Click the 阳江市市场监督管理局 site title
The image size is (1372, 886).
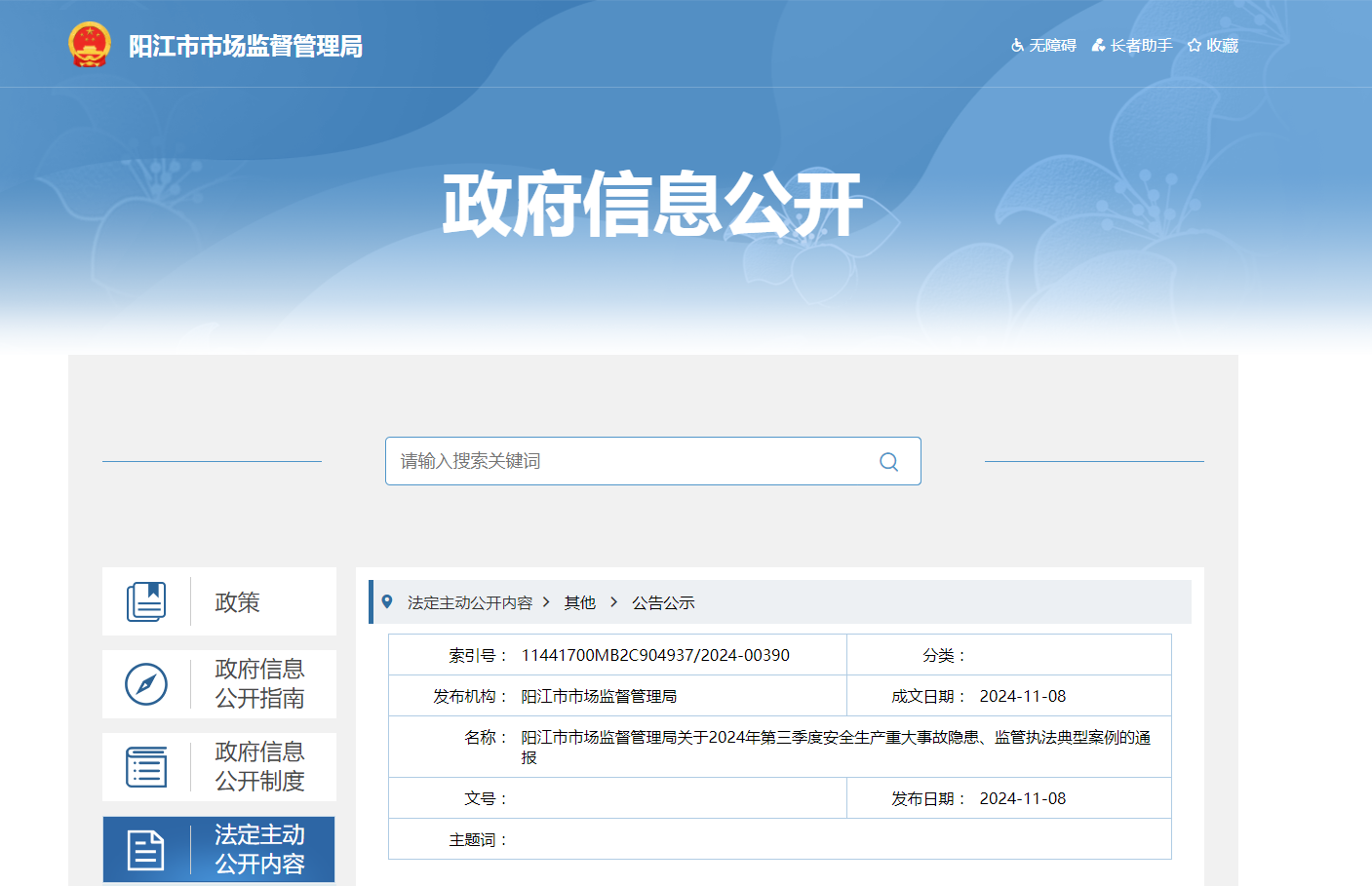[246, 46]
